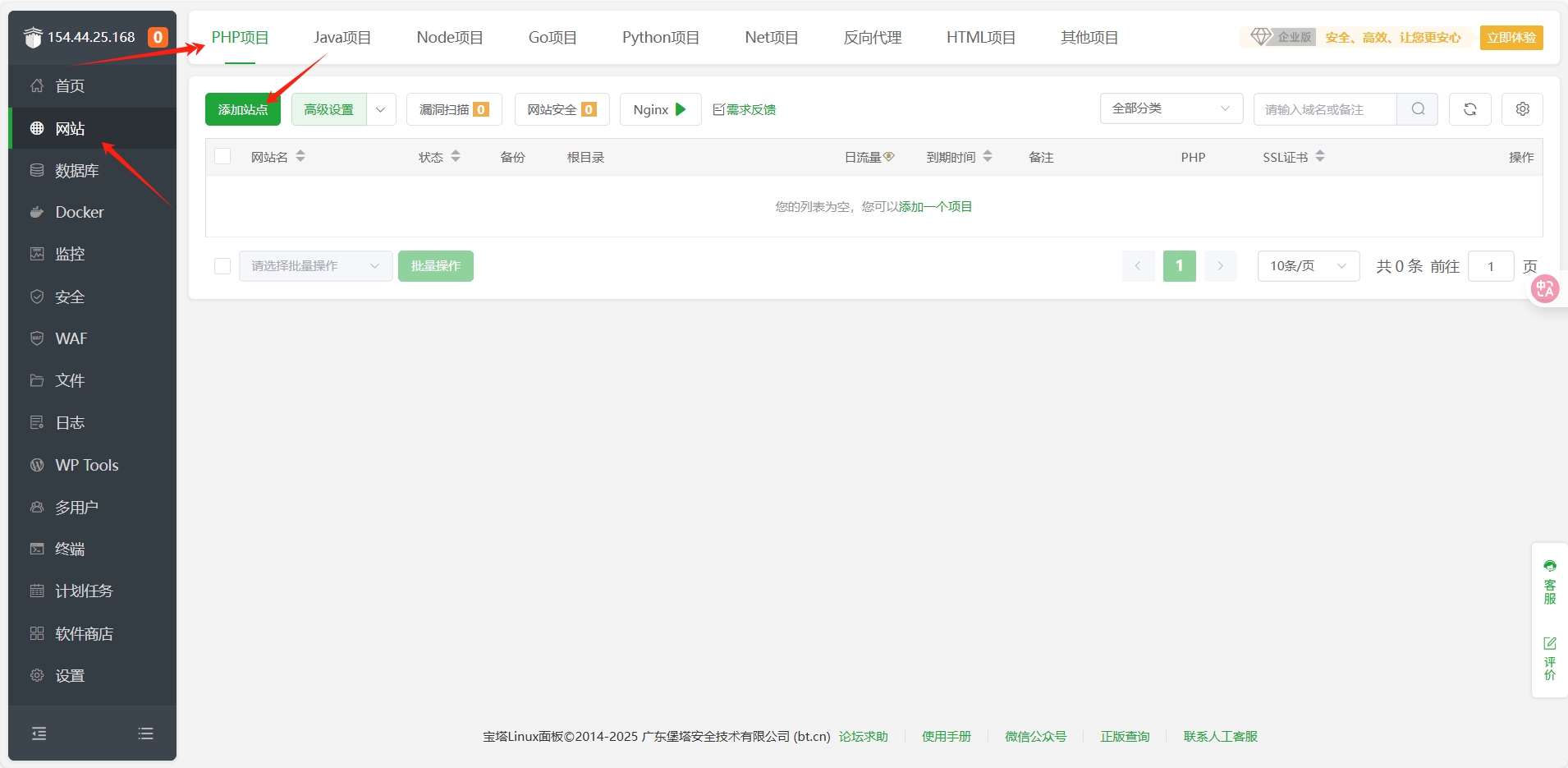Open the 10条/页 page size dropdown
Viewport: 1568px width, 768px height.
(x=1308, y=266)
